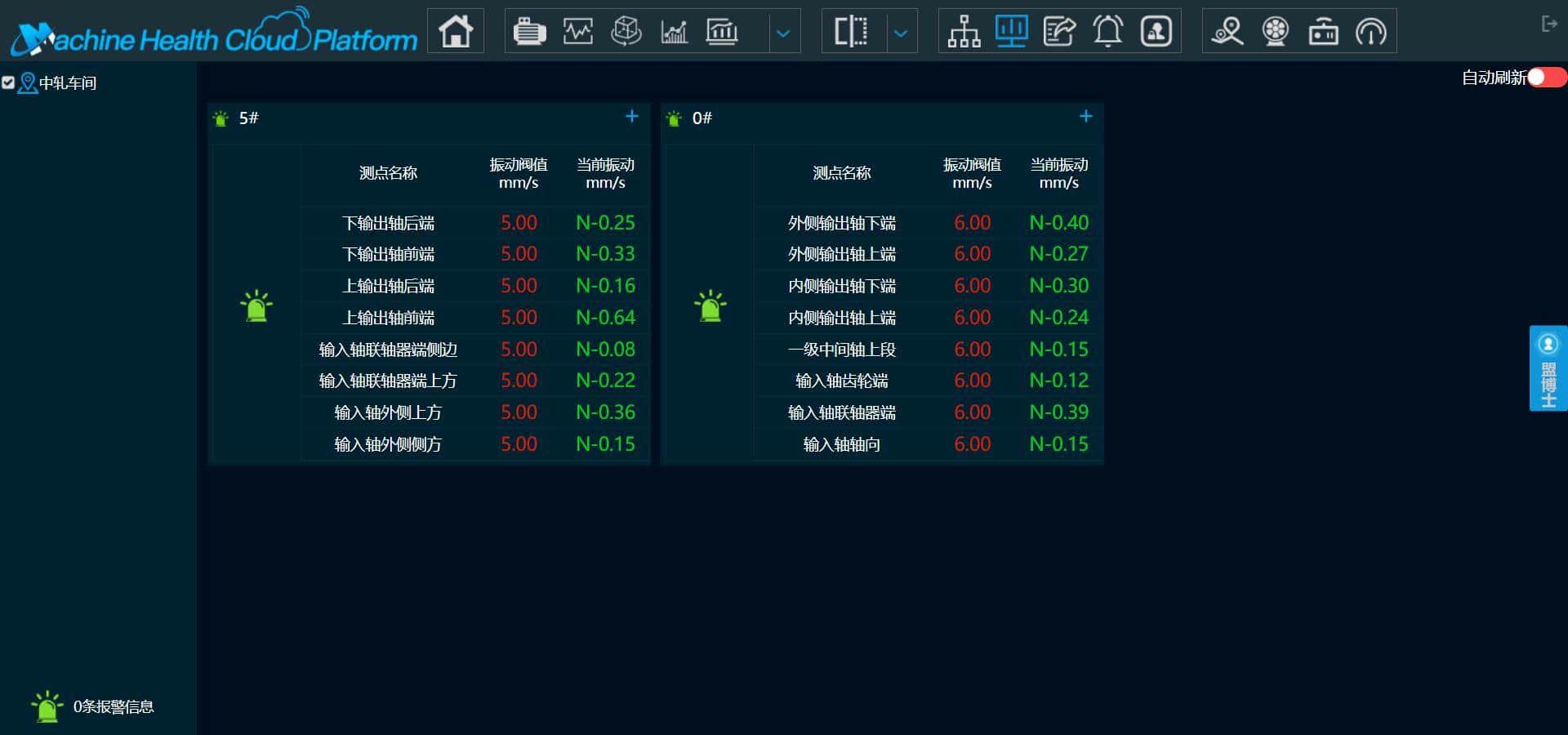Open the gauge meter icon
1568x735 pixels.
1371,32
